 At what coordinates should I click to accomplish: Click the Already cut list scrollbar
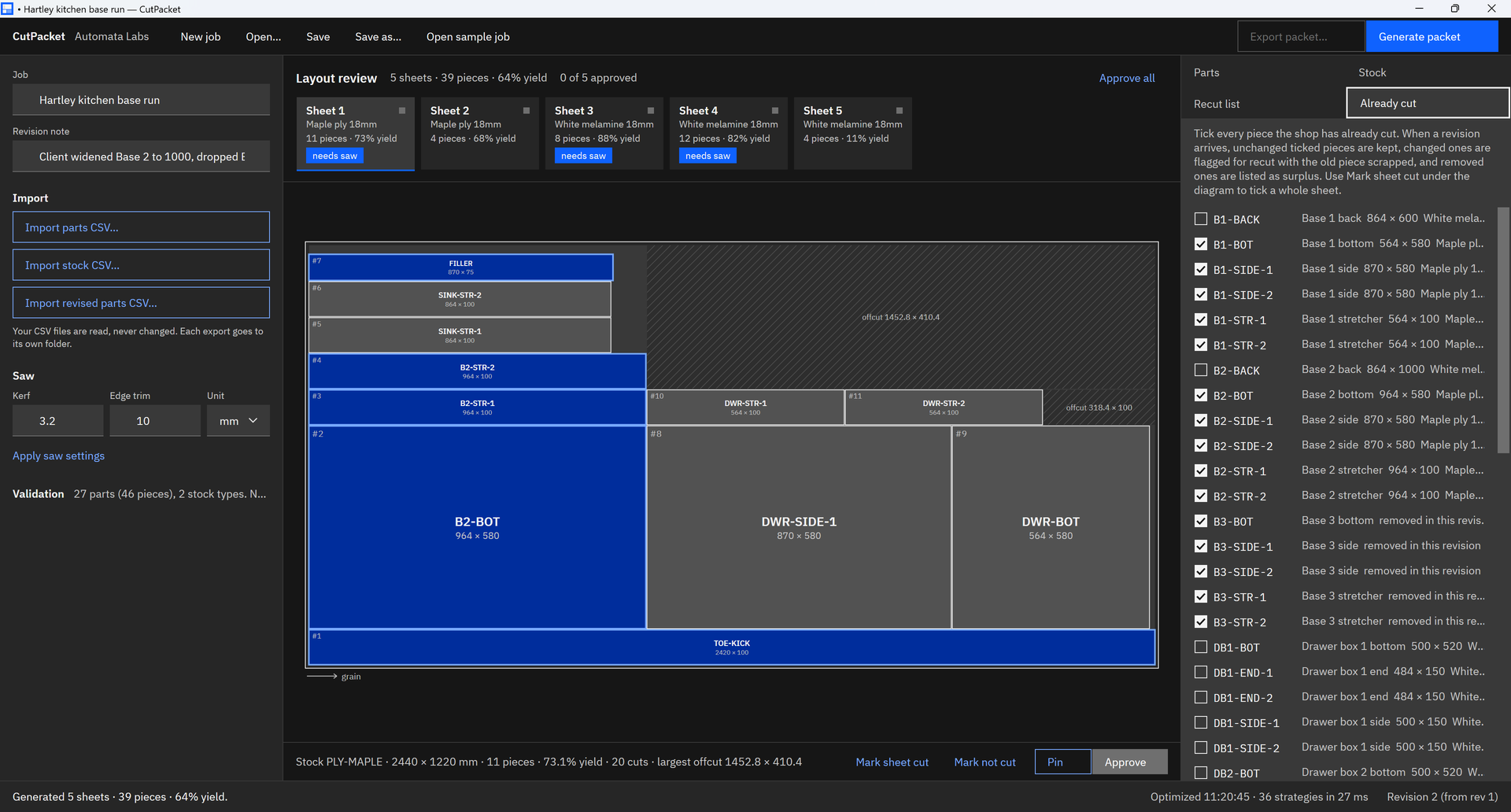(x=1503, y=330)
